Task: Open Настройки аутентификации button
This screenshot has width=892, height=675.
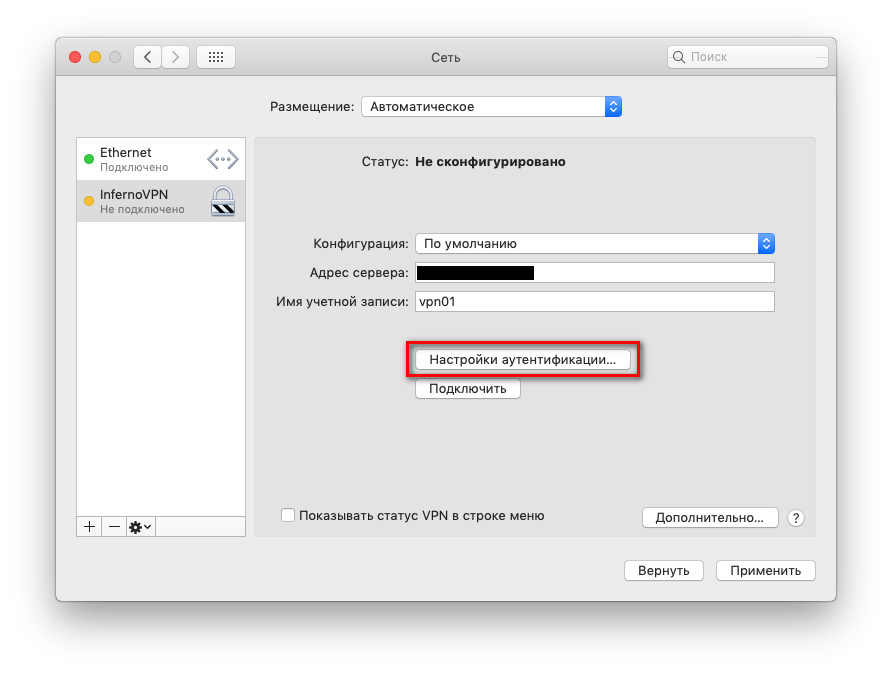Action: coord(523,359)
